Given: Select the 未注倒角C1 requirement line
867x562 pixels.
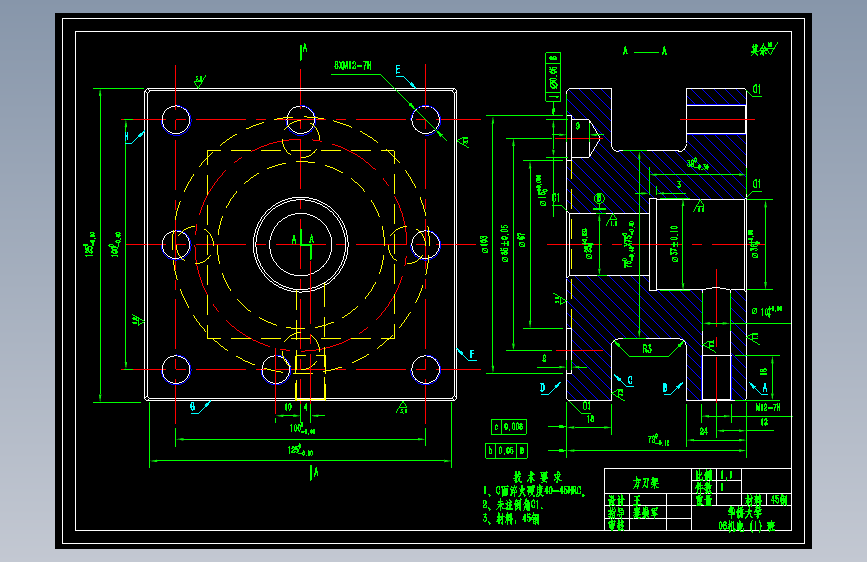Looking at the screenshot, I should [513, 505].
